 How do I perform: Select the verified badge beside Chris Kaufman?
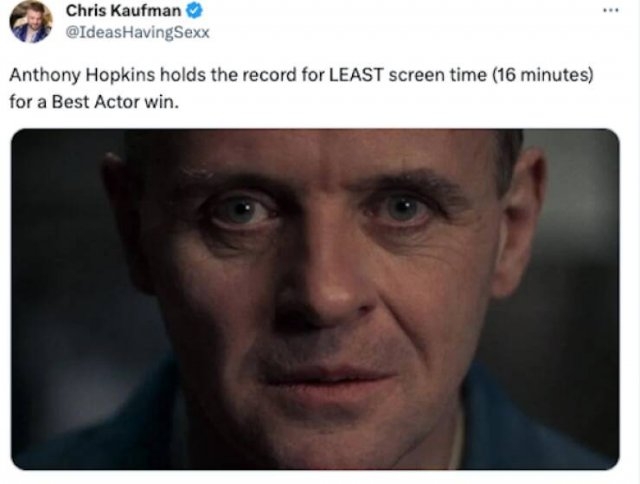pyautogui.click(x=197, y=12)
